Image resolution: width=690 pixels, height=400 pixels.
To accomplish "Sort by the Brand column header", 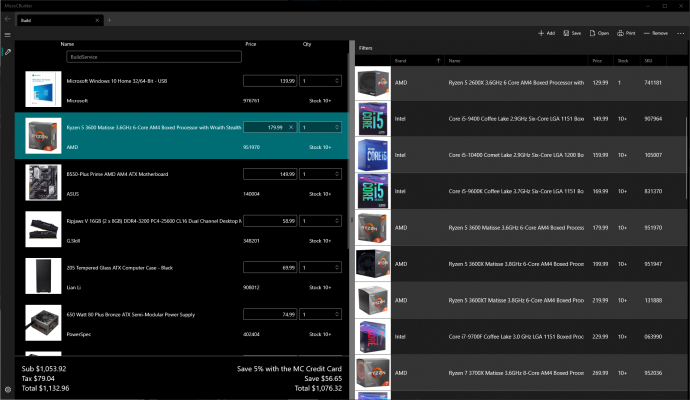I will (x=417, y=61).
